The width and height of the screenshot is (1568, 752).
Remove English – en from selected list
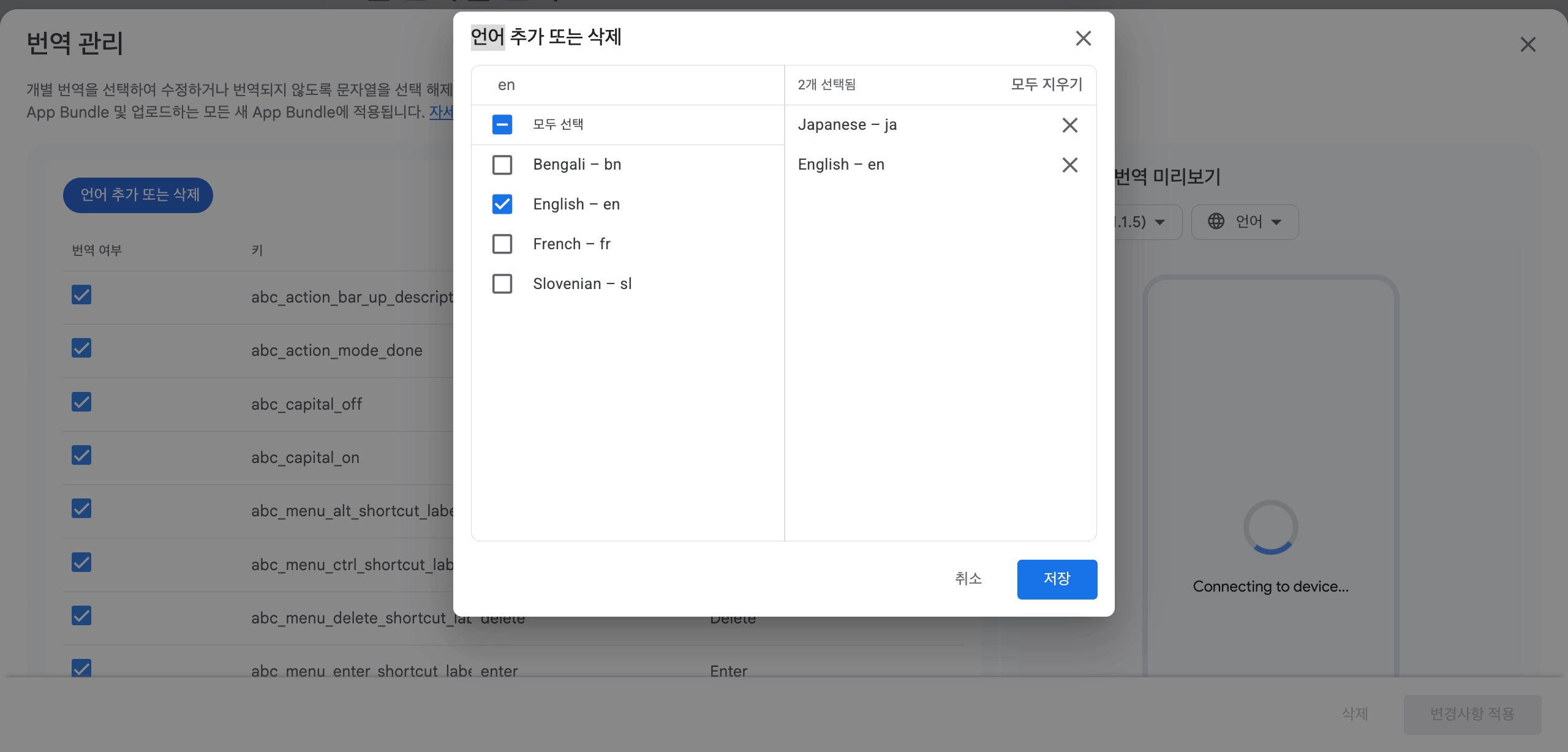click(x=1069, y=165)
